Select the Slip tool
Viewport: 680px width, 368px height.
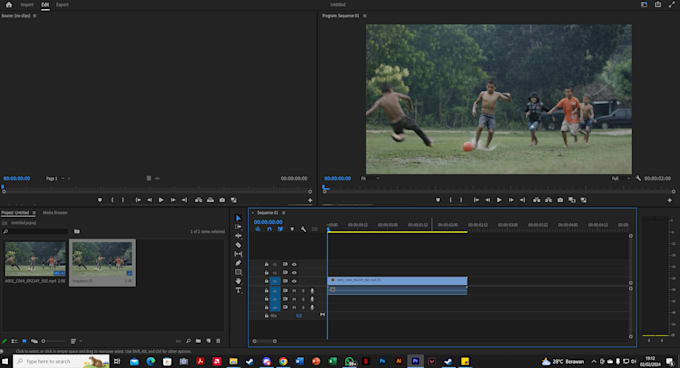tap(238, 254)
